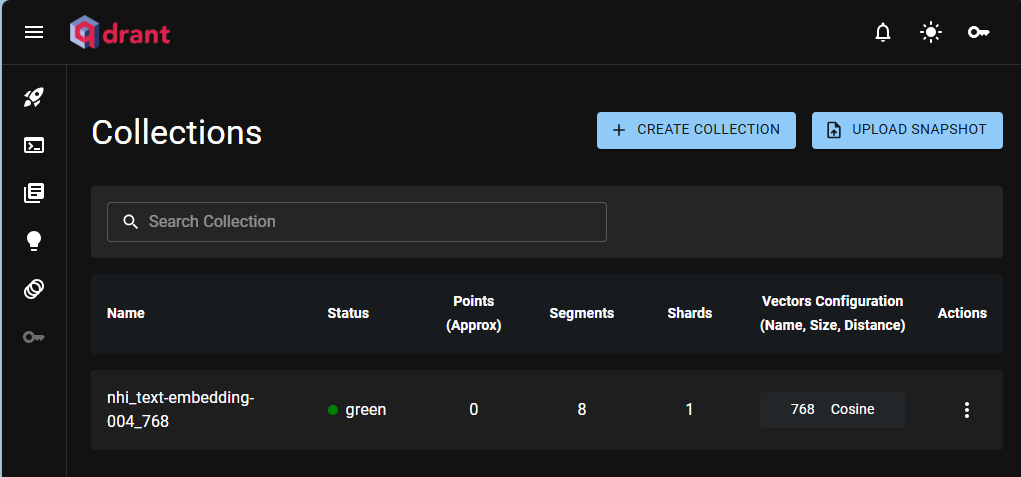Click Upload Snapshot button
This screenshot has height=477, width=1021.
pos(907,130)
